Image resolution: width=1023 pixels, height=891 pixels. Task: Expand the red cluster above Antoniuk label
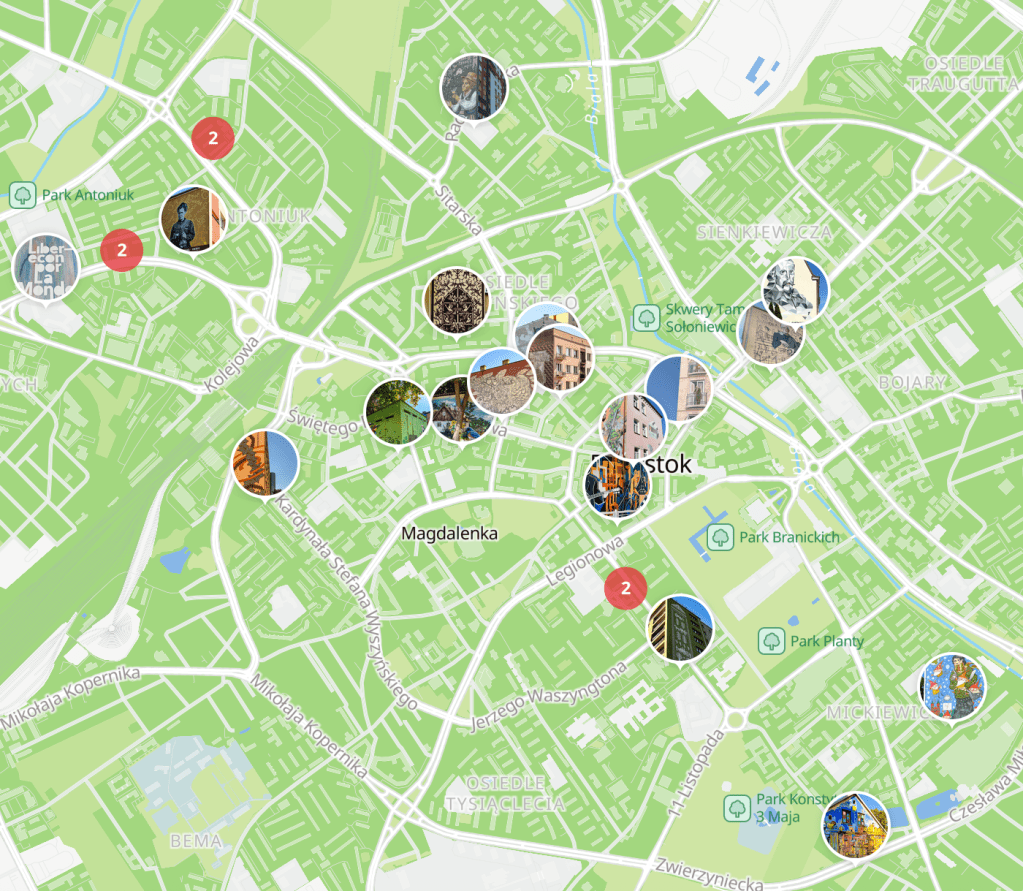click(213, 138)
